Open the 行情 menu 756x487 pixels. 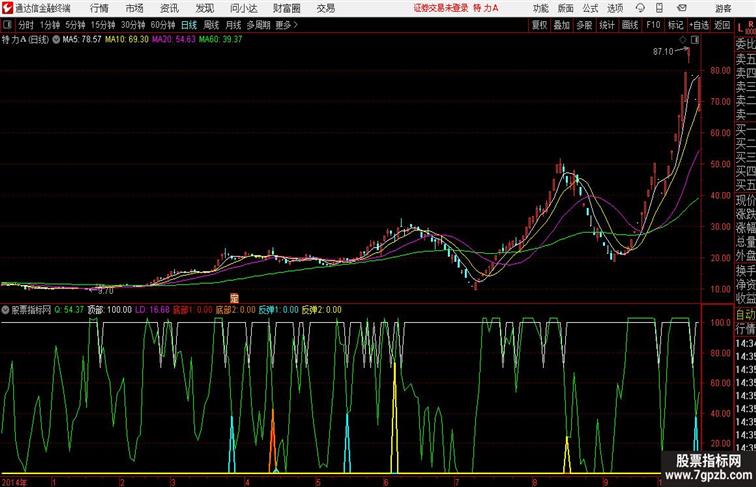click(99, 8)
